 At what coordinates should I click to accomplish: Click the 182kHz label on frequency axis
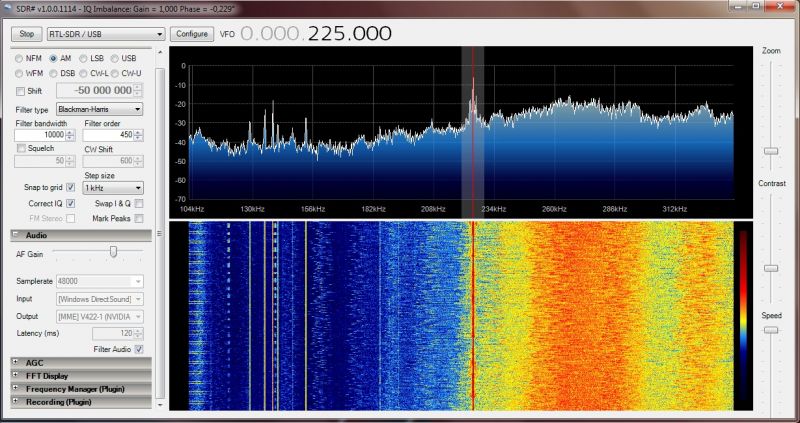(373, 209)
